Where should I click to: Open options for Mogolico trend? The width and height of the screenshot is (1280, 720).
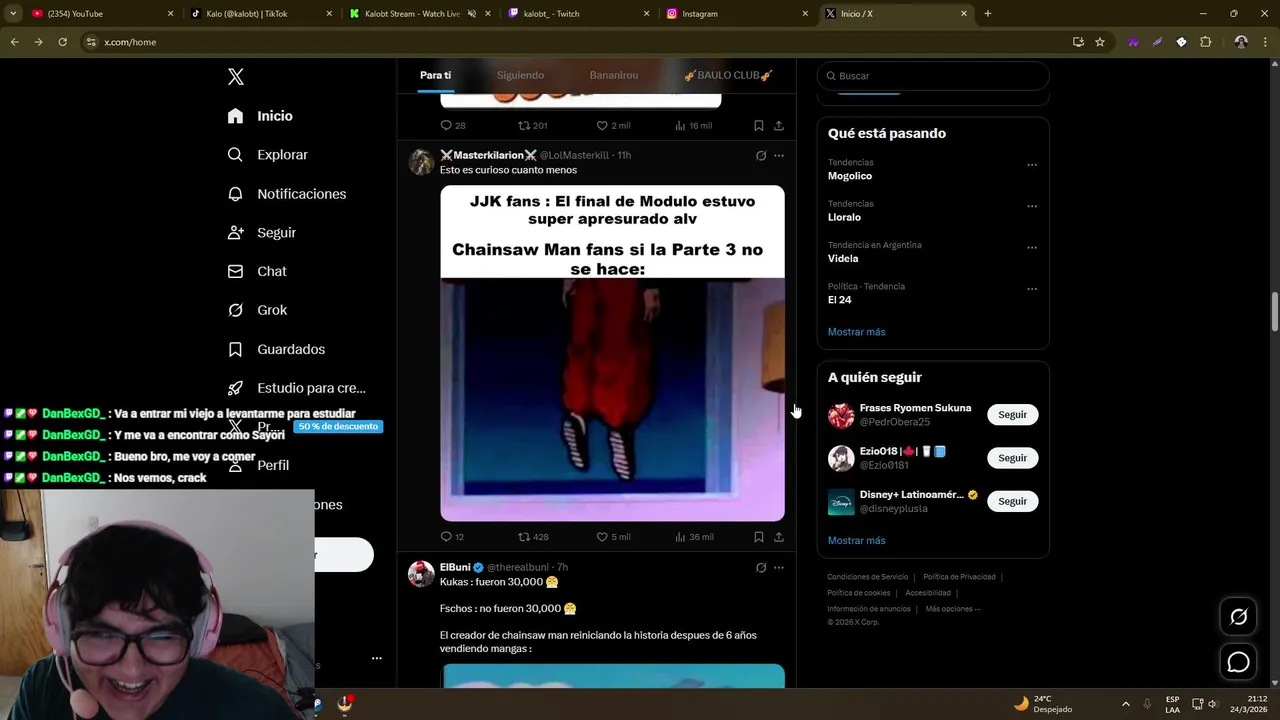[1032, 165]
